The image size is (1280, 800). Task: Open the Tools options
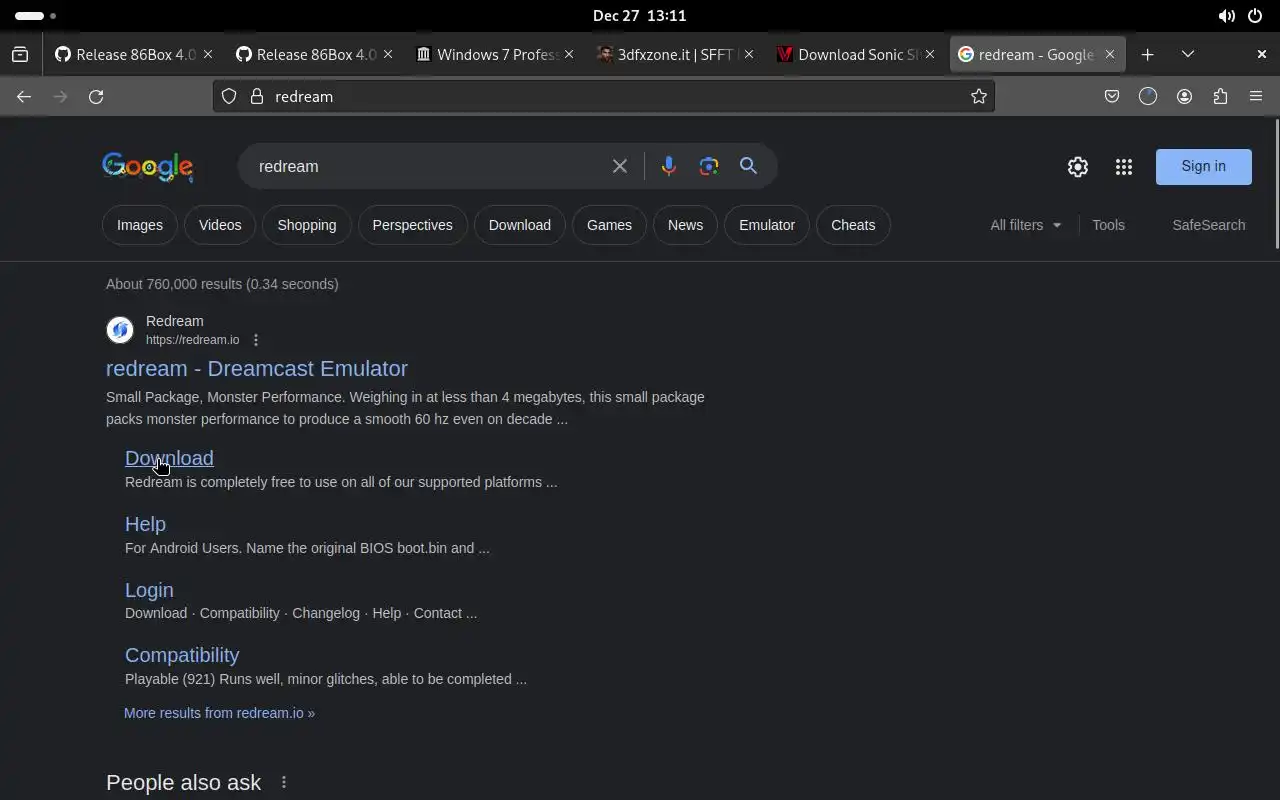[1108, 225]
